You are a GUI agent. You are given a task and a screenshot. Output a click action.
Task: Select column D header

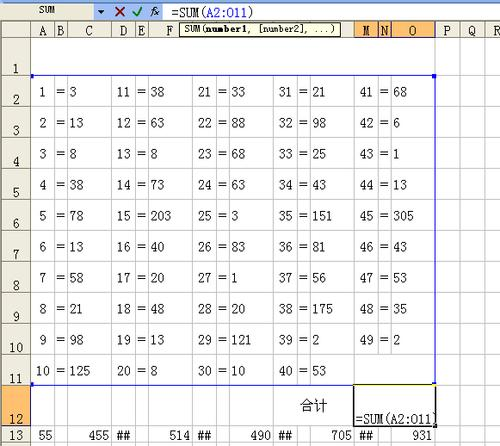pos(123,31)
